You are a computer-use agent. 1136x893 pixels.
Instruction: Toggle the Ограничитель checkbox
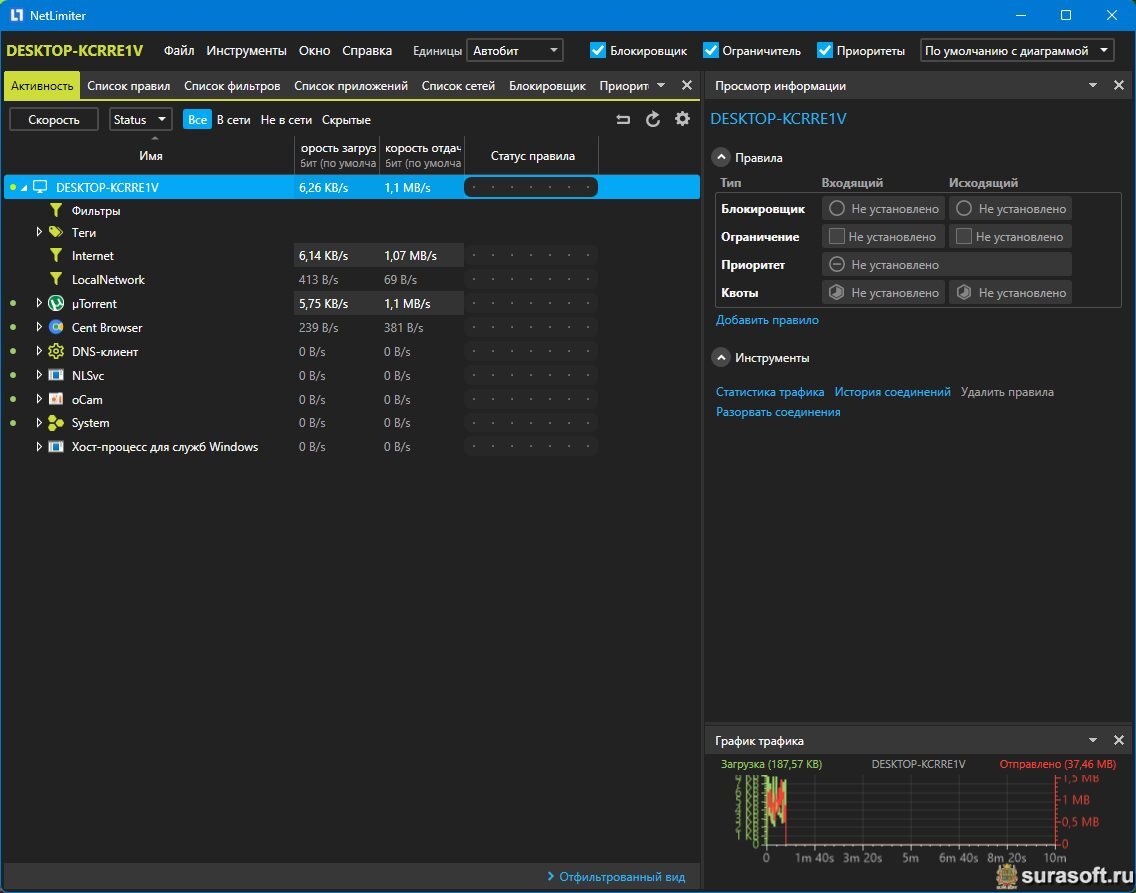(711, 50)
